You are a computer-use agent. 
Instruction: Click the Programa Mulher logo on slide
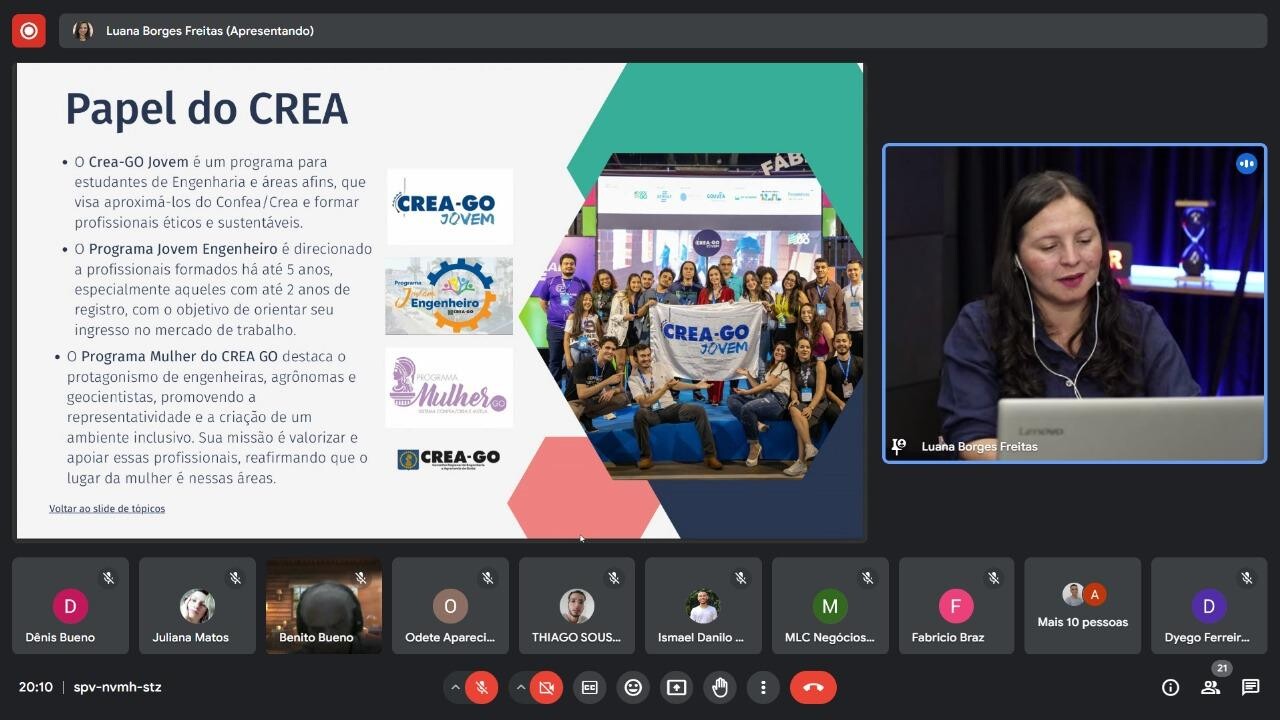coord(450,388)
